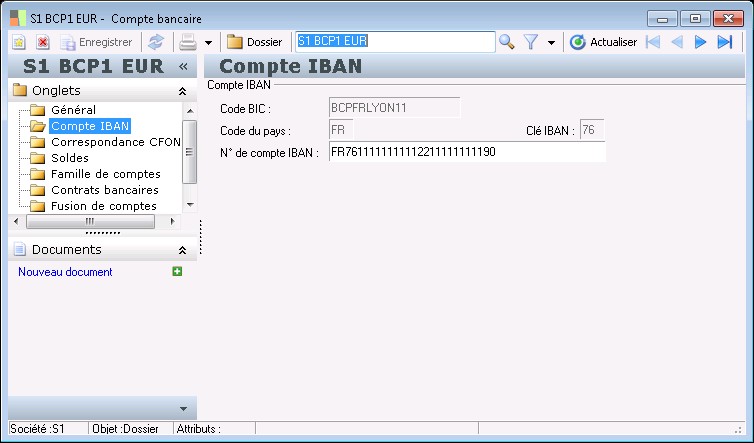754x443 pixels.
Task: Collapse the left sidebar with double chevron
Action: [x=183, y=66]
